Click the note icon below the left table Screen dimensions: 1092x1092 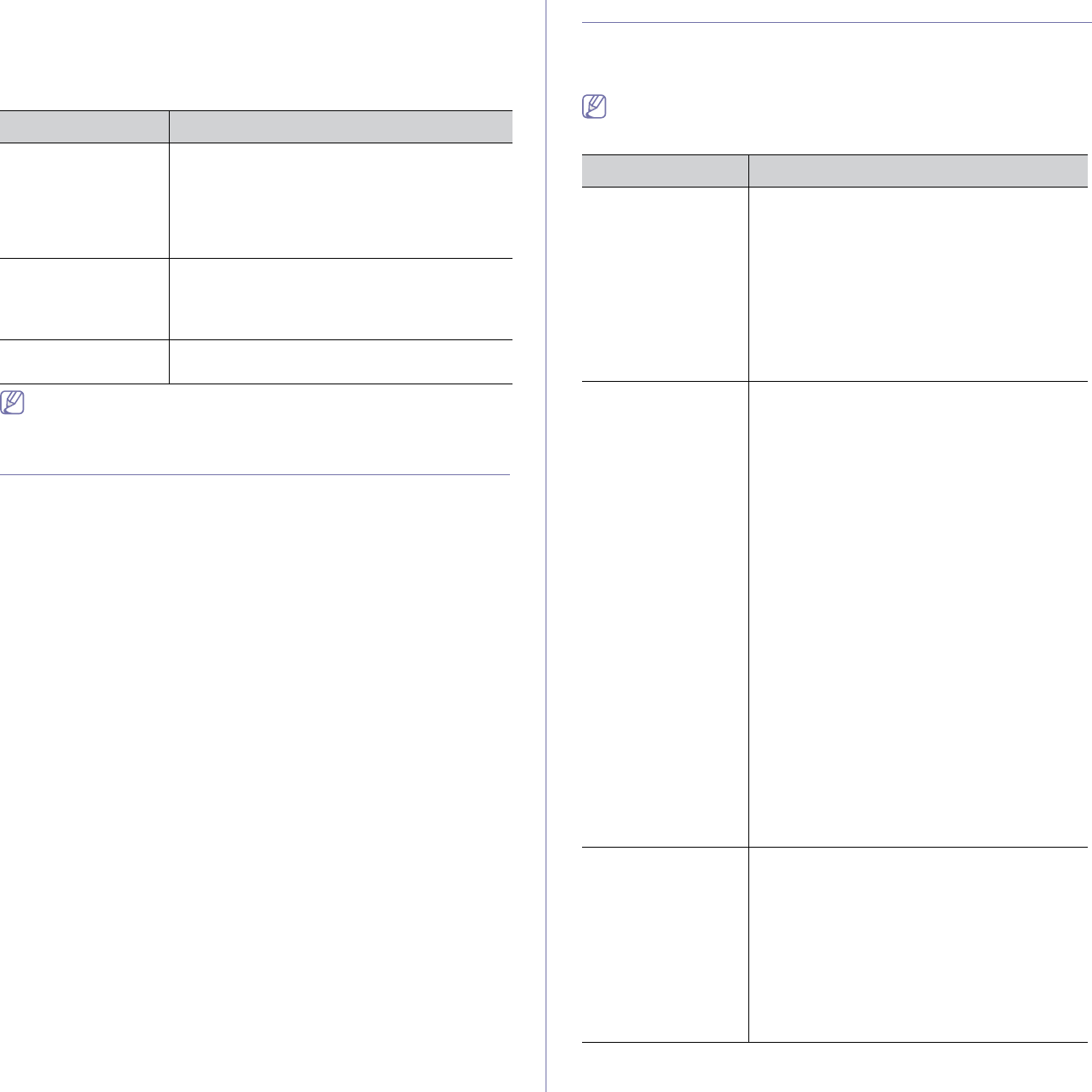pos(13,402)
